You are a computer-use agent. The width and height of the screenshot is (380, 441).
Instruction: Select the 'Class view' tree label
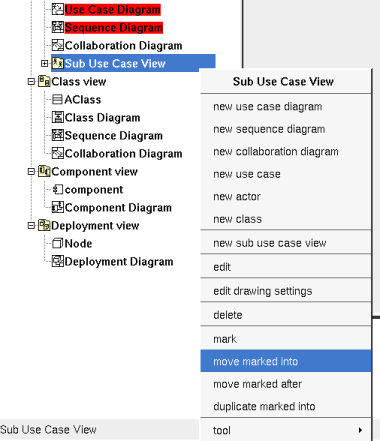click(x=79, y=82)
